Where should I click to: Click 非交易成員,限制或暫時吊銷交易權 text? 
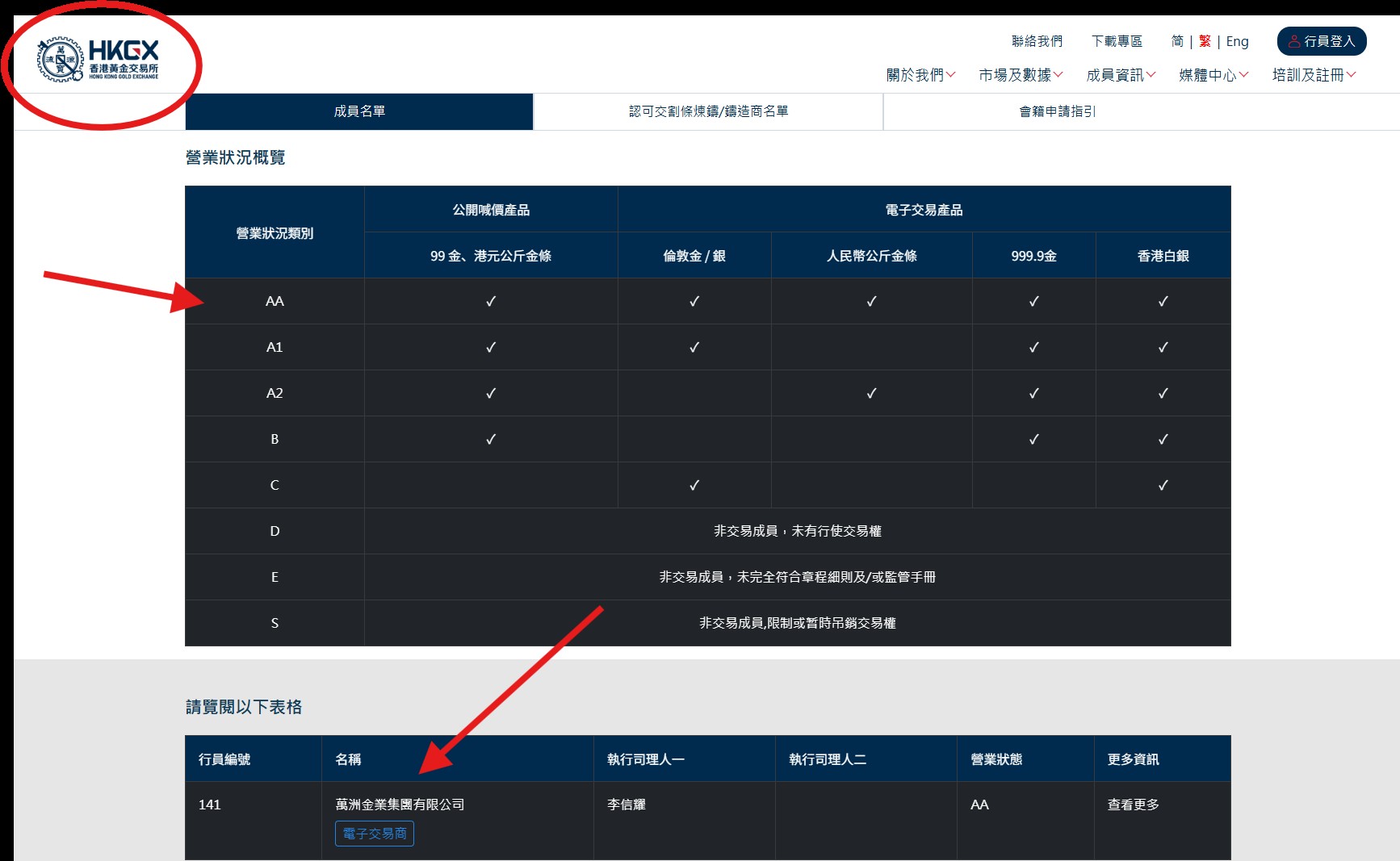pos(798,623)
